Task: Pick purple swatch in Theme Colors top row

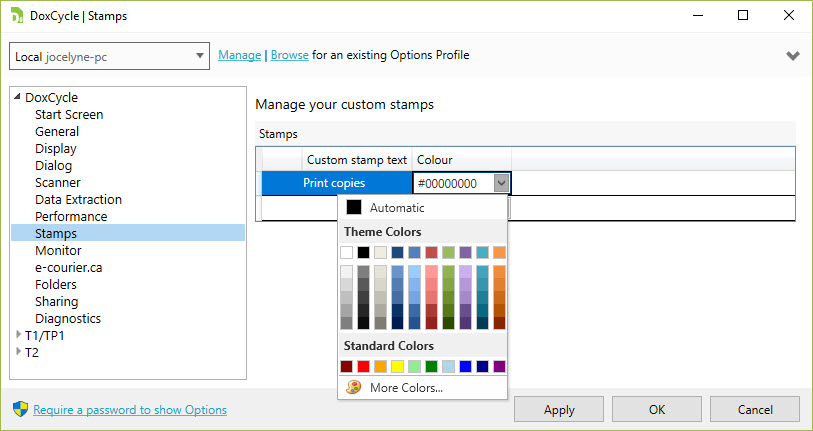Action: click(x=465, y=253)
